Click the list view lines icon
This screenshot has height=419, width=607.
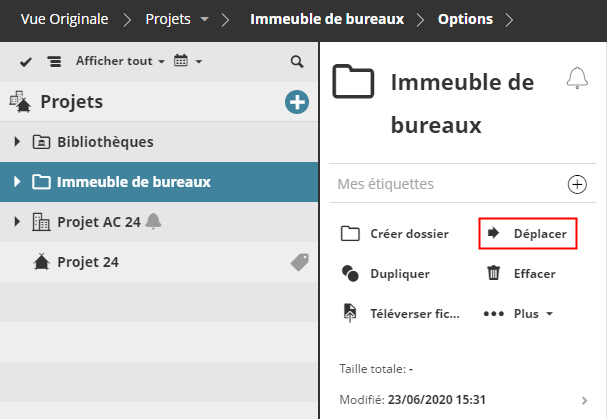pyautogui.click(x=54, y=62)
